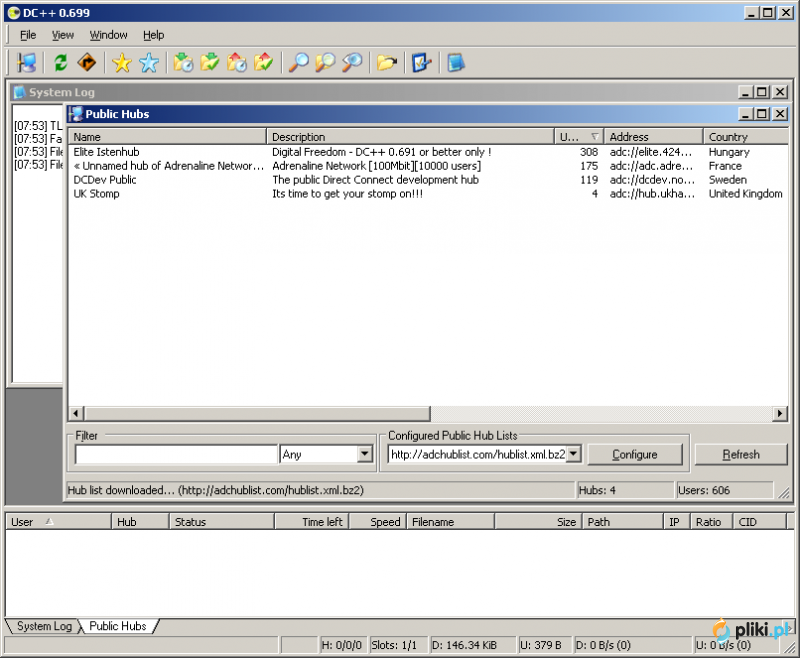The width and height of the screenshot is (800, 658).
Task: Sort hubs by Description column header
Action: point(410,137)
